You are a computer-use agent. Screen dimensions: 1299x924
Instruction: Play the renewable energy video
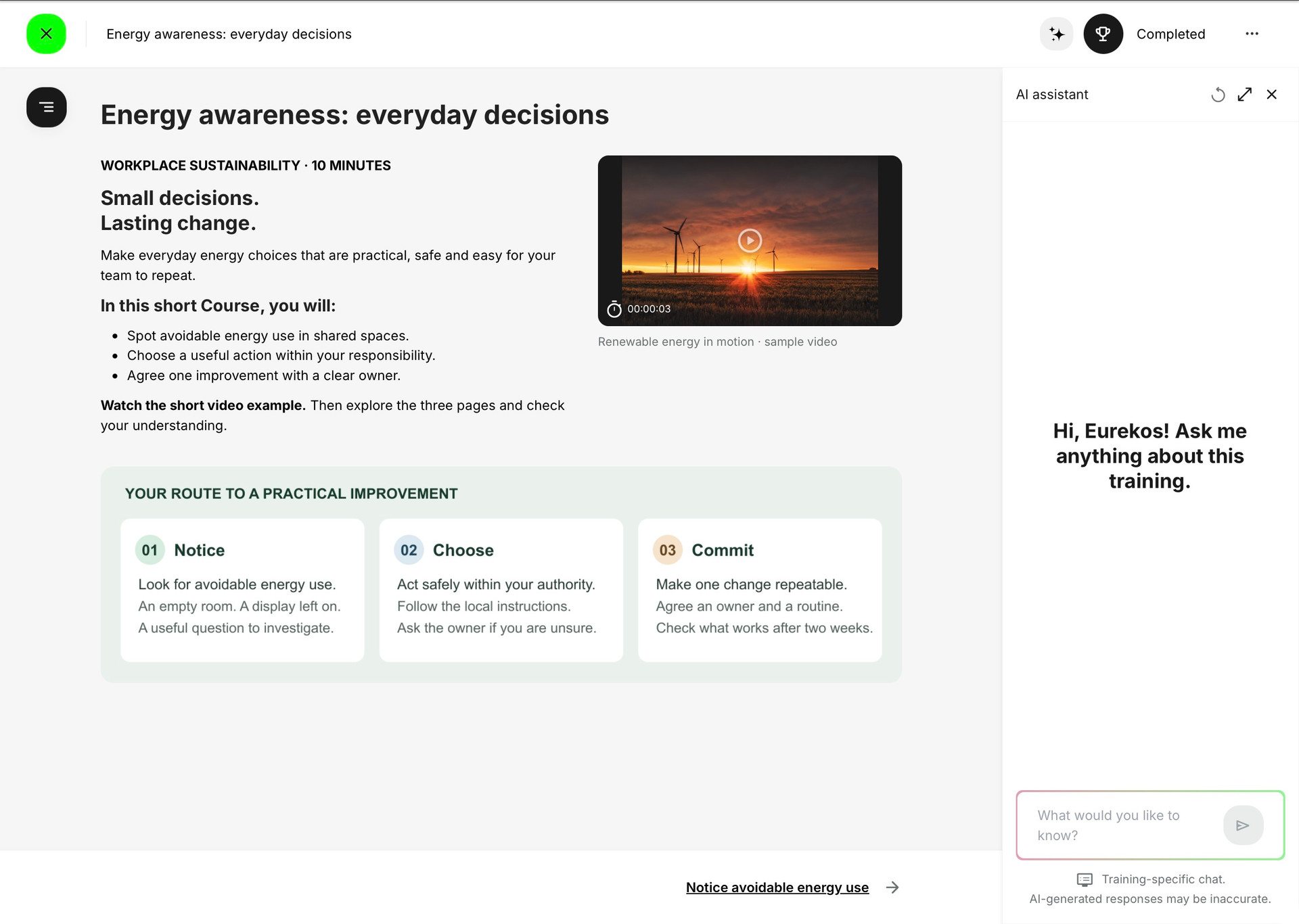point(750,241)
